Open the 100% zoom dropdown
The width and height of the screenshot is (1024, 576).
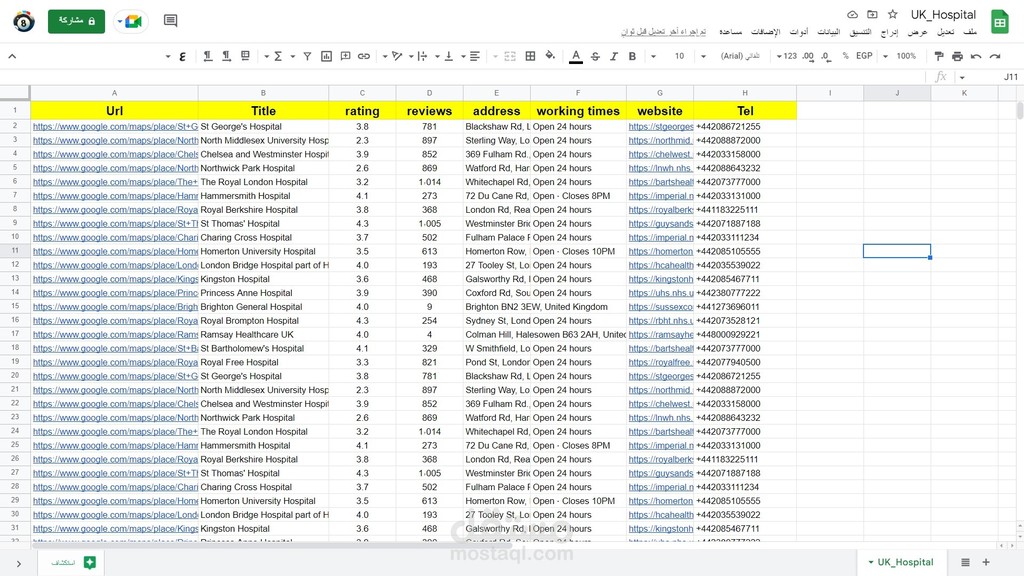tap(903, 56)
